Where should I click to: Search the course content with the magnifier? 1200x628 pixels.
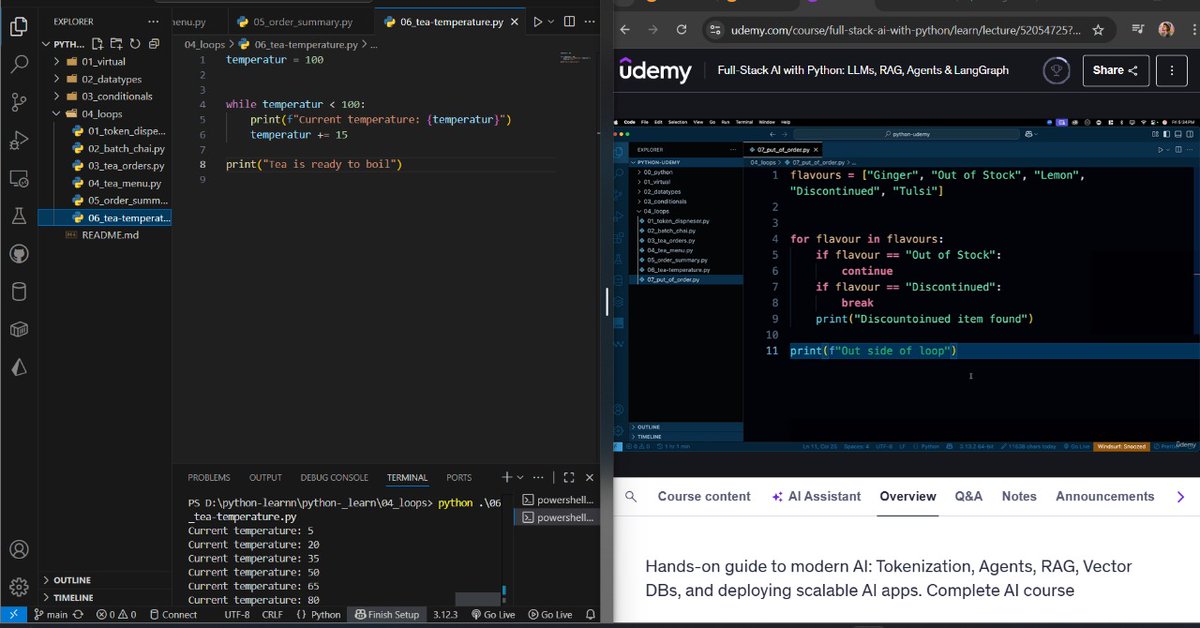pyautogui.click(x=631, y=496)
